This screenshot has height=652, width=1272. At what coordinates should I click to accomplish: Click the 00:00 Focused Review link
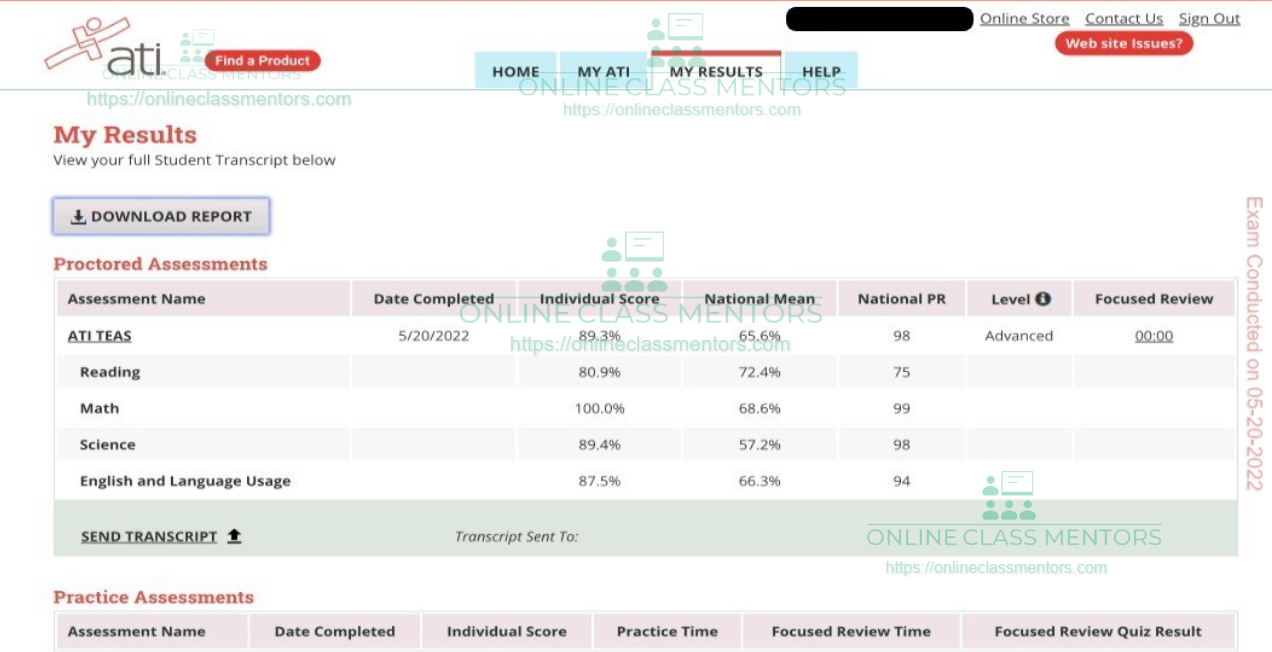pos(1153,336)
